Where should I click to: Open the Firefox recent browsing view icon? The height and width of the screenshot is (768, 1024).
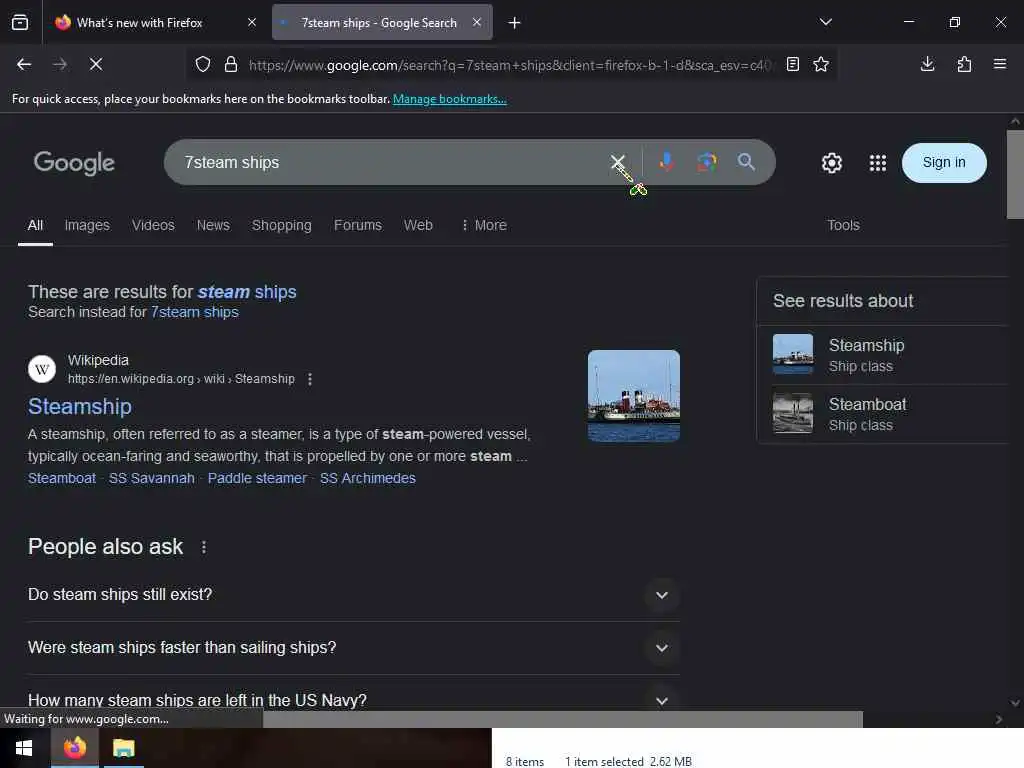(20, 22)
